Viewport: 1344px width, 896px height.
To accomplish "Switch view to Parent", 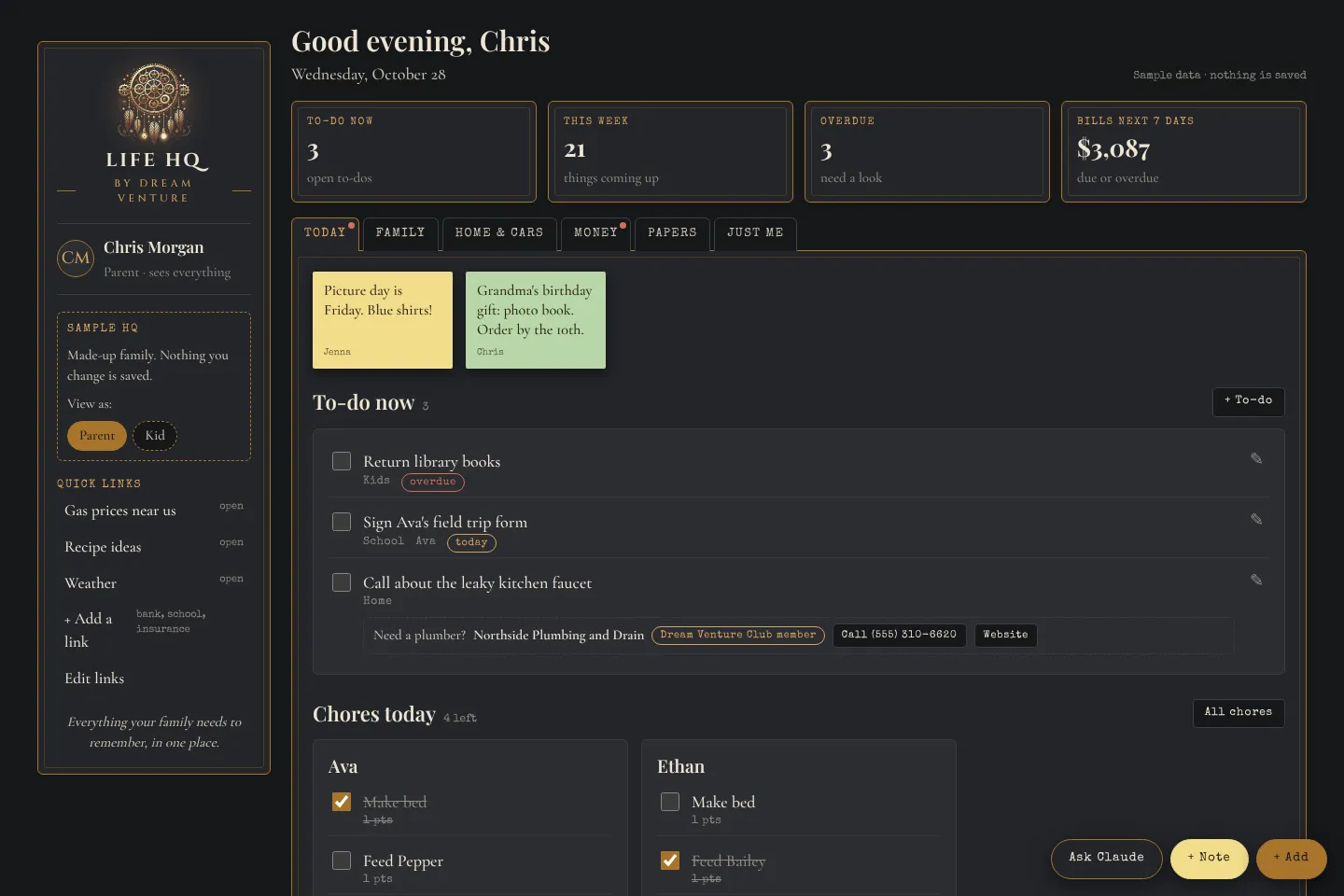I will click(97, 436).
